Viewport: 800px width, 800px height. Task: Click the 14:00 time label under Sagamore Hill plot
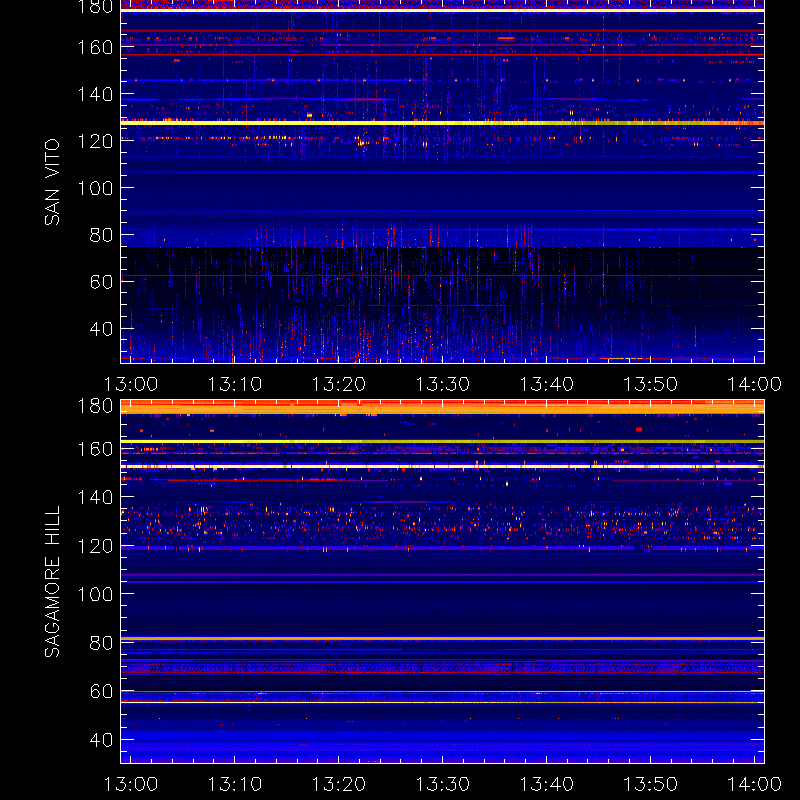coord(754,784)
